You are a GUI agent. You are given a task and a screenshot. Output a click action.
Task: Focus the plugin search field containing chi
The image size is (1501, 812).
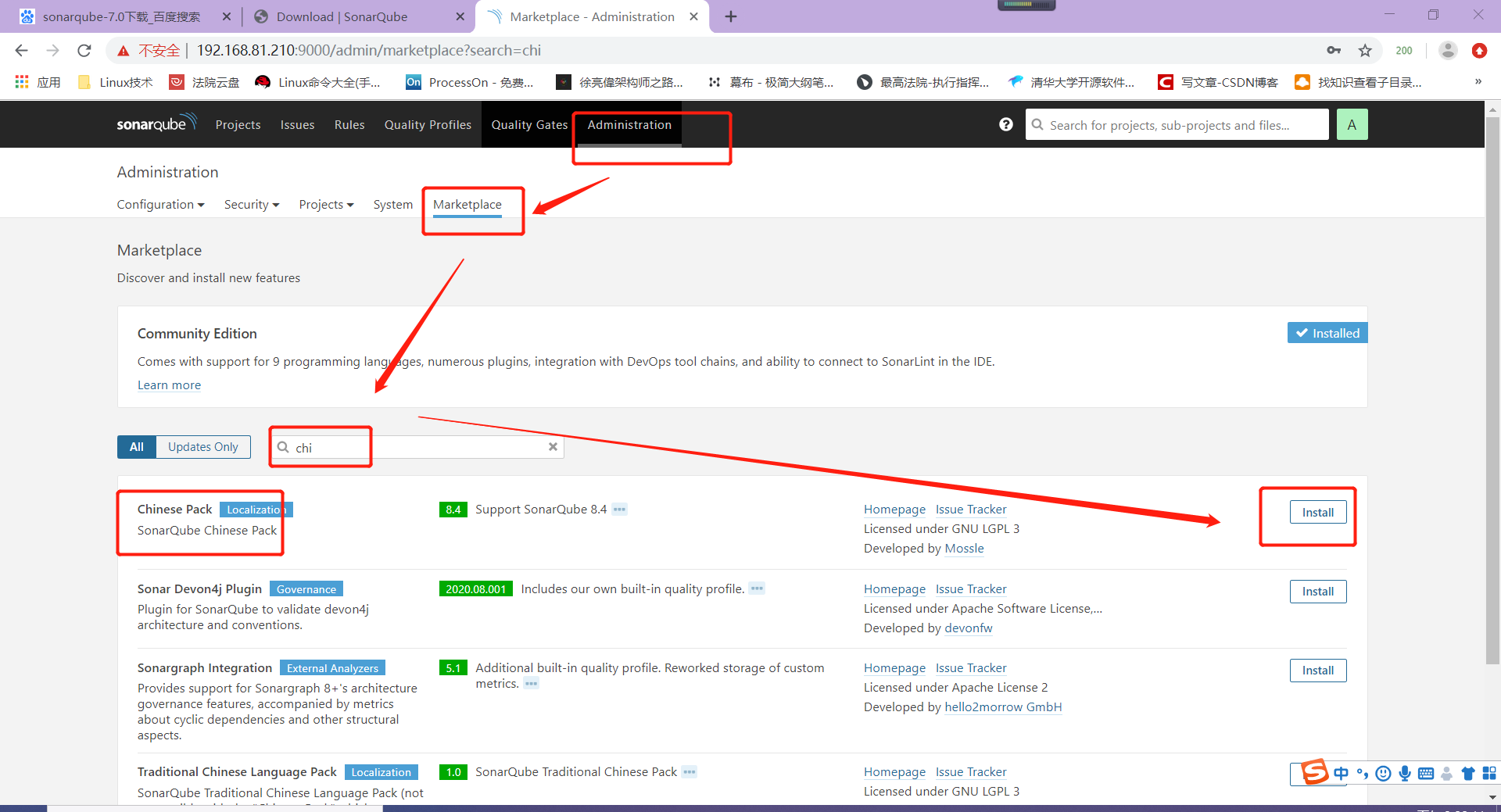[417, 447]
